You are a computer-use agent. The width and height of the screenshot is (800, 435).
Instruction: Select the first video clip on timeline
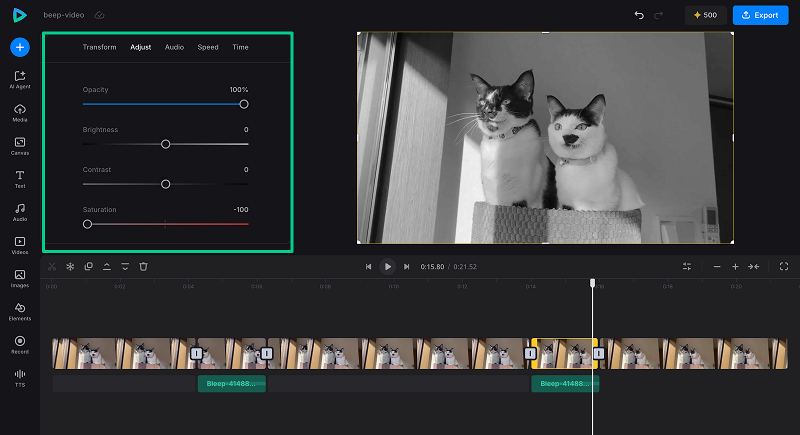123,353
